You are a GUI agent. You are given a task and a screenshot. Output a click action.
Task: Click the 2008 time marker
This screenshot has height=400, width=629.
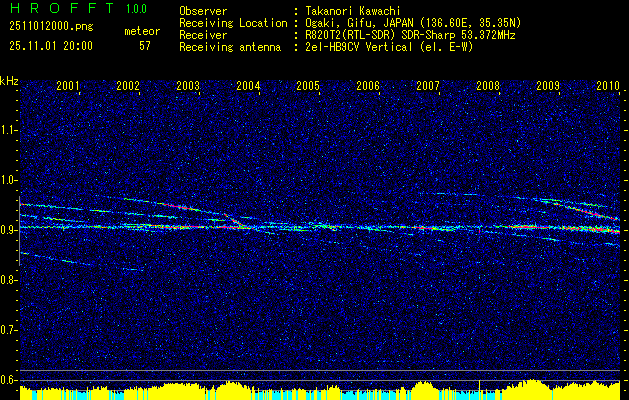(x=488, y=85)
